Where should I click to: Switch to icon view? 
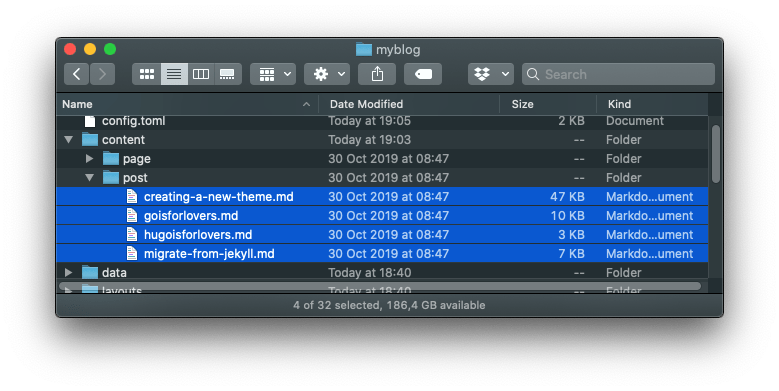coord(147,74)
